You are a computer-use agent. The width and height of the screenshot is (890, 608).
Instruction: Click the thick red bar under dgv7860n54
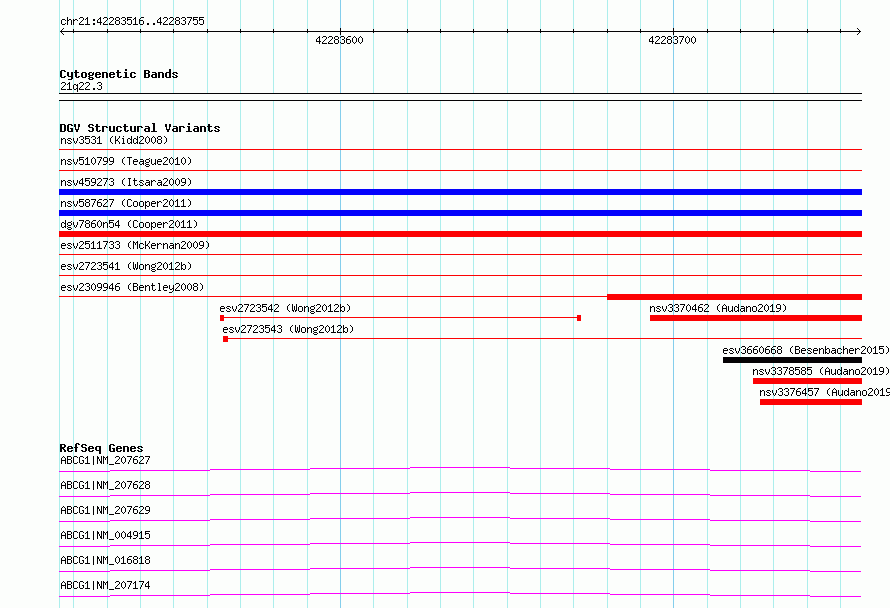[x=460, y=234]
